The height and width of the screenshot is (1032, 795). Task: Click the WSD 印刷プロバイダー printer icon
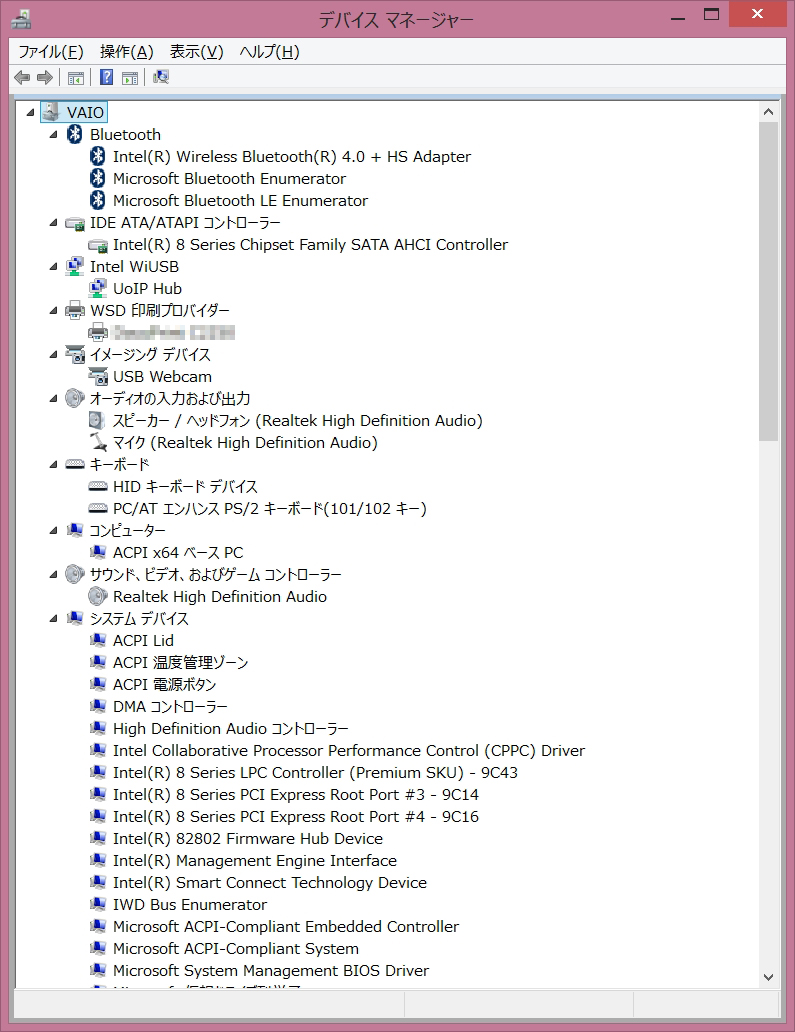pos(75,310)
